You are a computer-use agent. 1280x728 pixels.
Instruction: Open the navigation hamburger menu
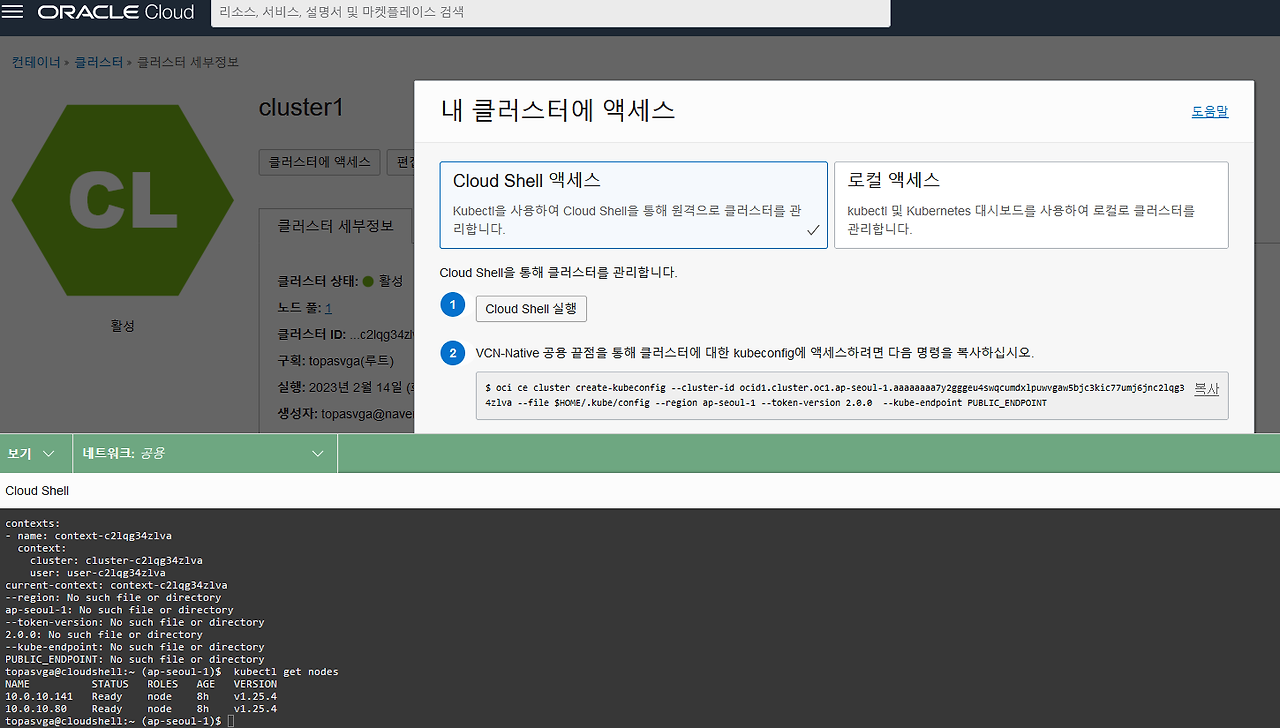tap(13, 13)
